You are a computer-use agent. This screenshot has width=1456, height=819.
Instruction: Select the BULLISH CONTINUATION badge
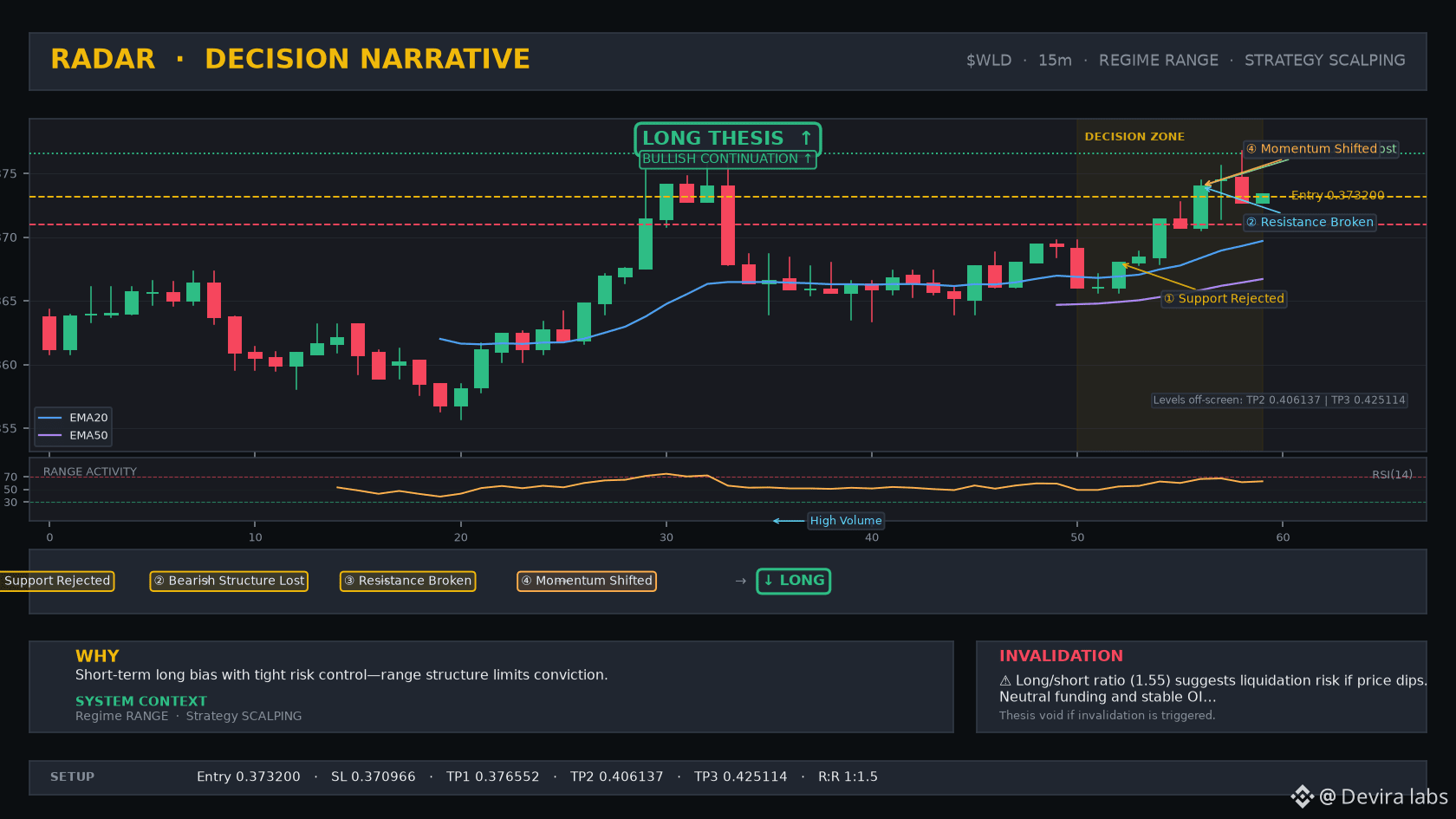(x=727, y=159)
